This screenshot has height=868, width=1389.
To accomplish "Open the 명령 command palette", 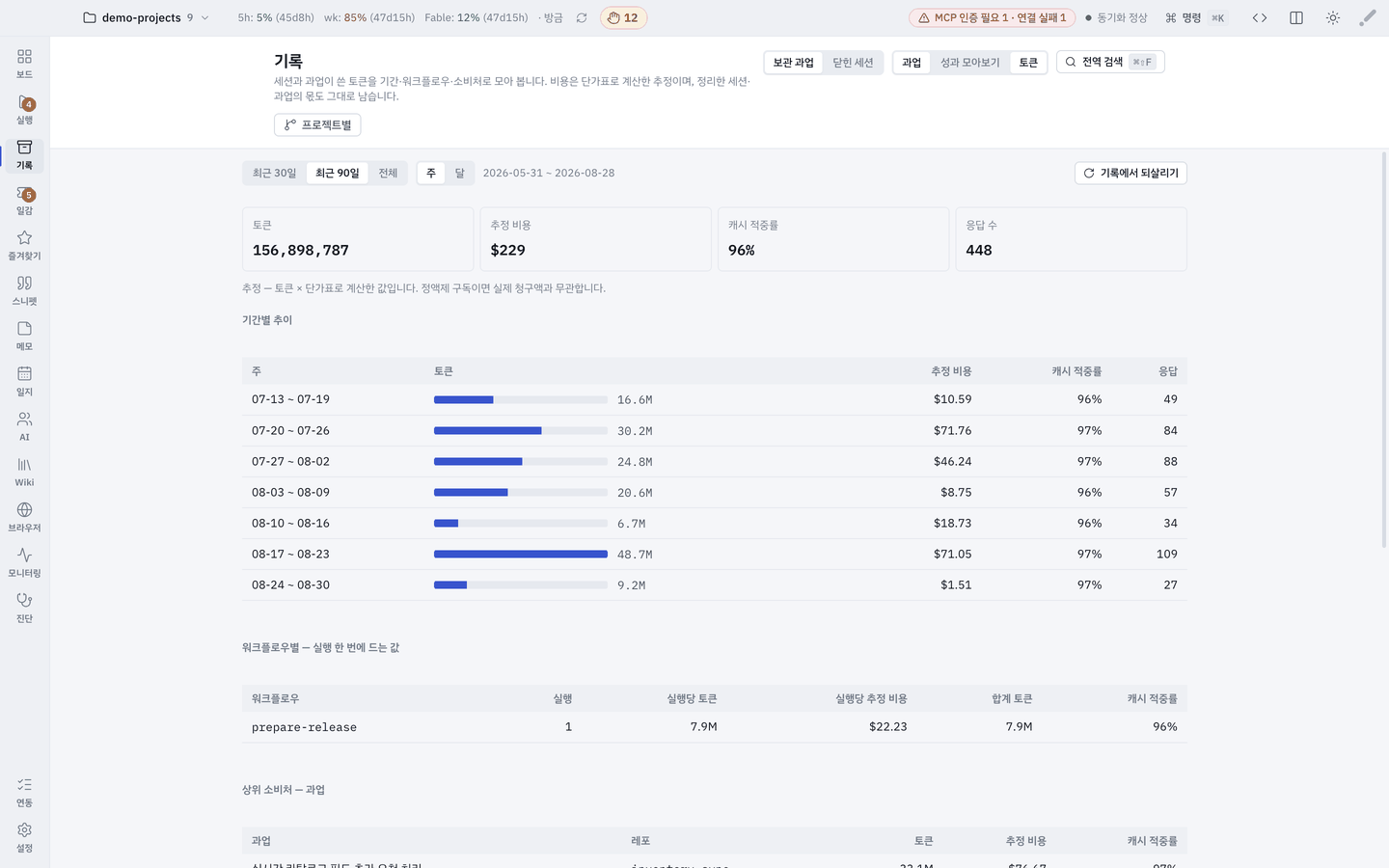I will [x=1194, y=17].
